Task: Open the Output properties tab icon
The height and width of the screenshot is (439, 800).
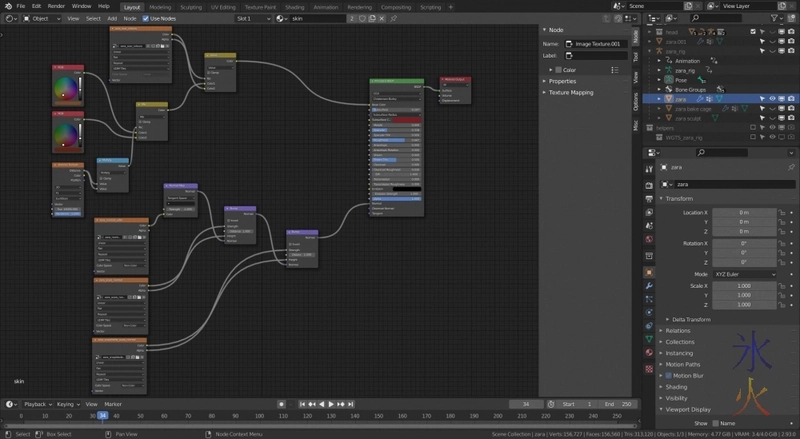Action: click(x=649, y=199)
